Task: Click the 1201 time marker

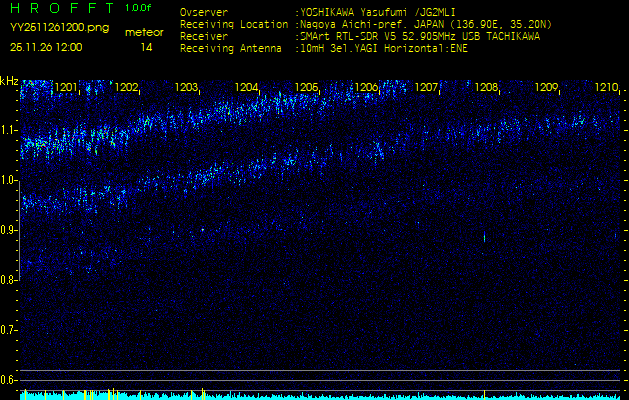Action: click(x=66, y=88)
